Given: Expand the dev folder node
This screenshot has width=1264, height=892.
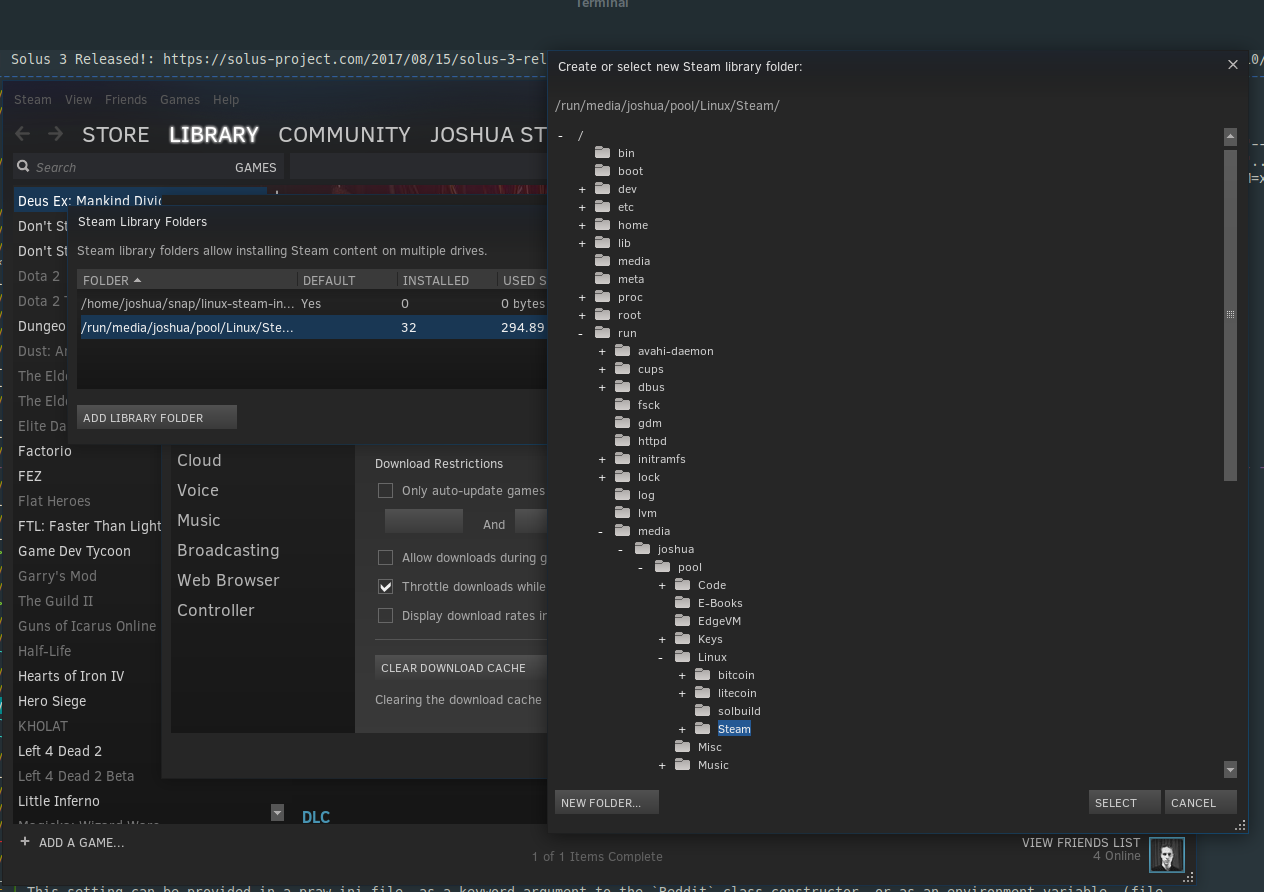Looking at the screenshot, I should point(582,189).
